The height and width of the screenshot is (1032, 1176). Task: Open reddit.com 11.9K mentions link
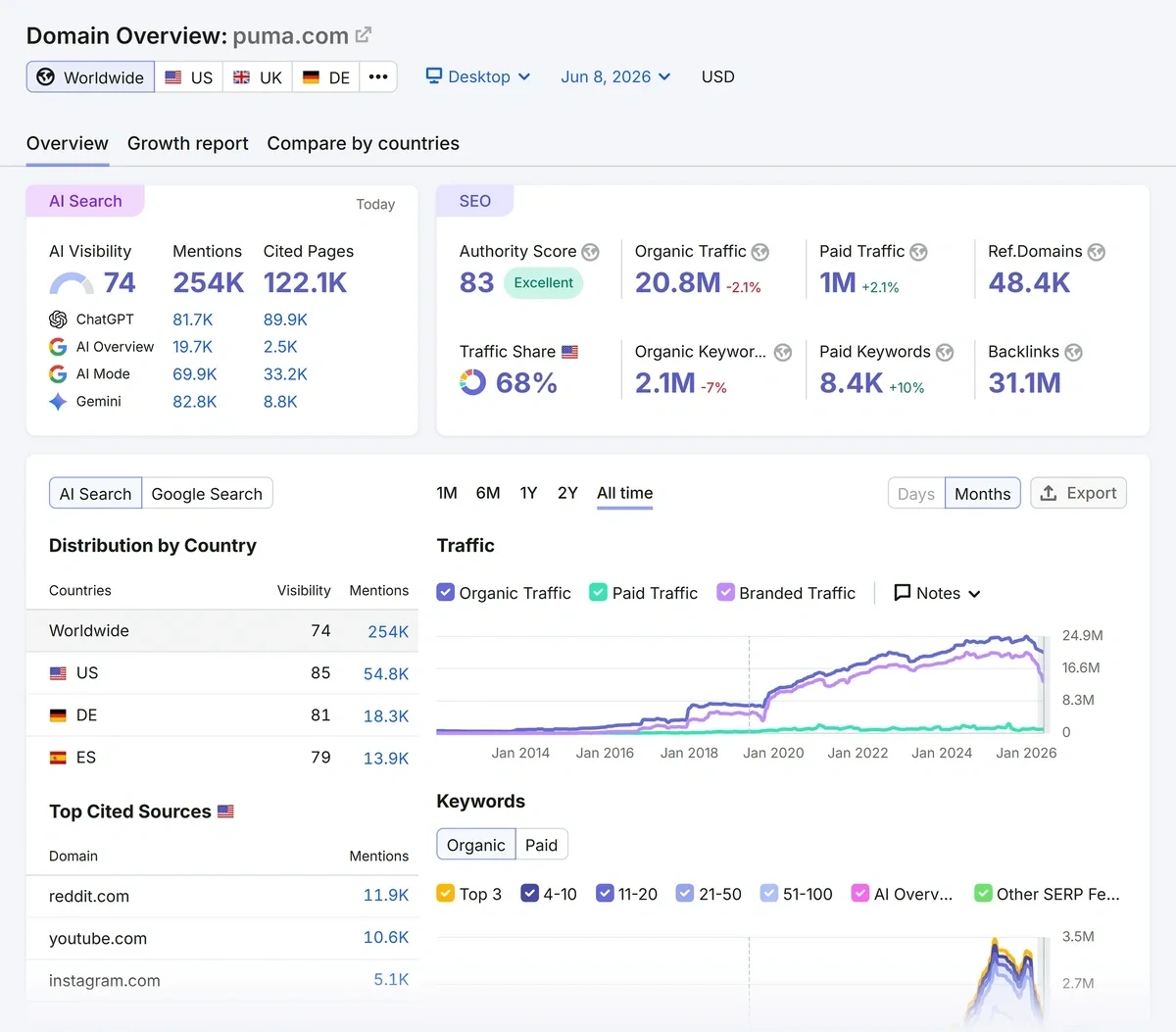tap(386, 895)
